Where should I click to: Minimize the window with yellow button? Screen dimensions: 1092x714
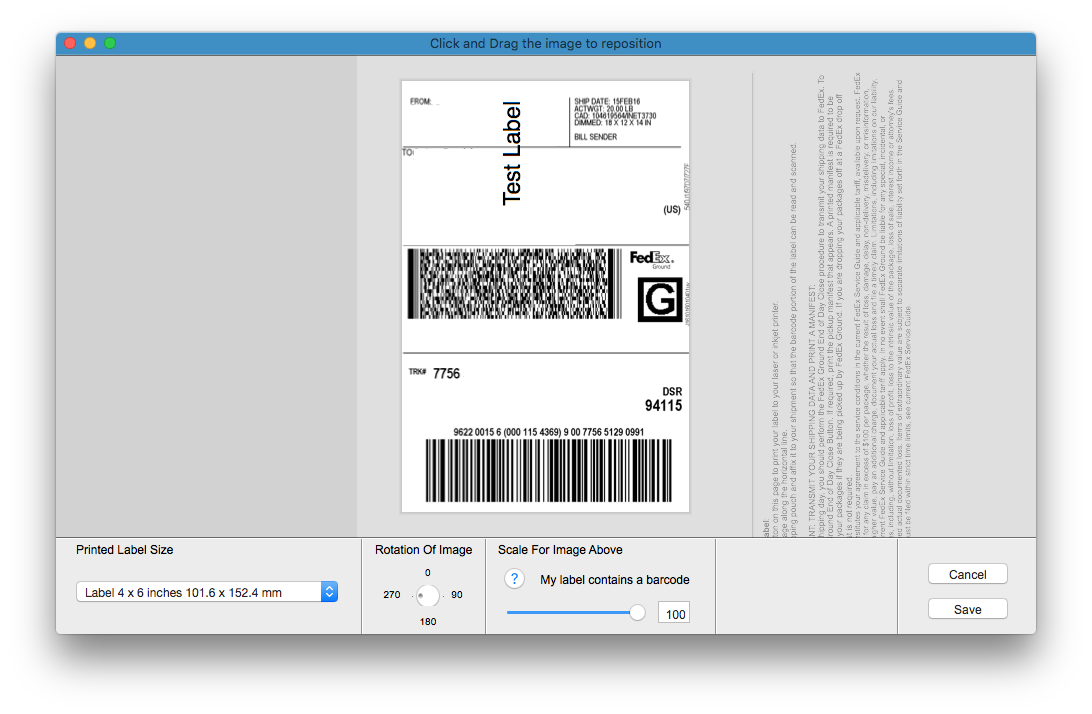click(90, 43)
